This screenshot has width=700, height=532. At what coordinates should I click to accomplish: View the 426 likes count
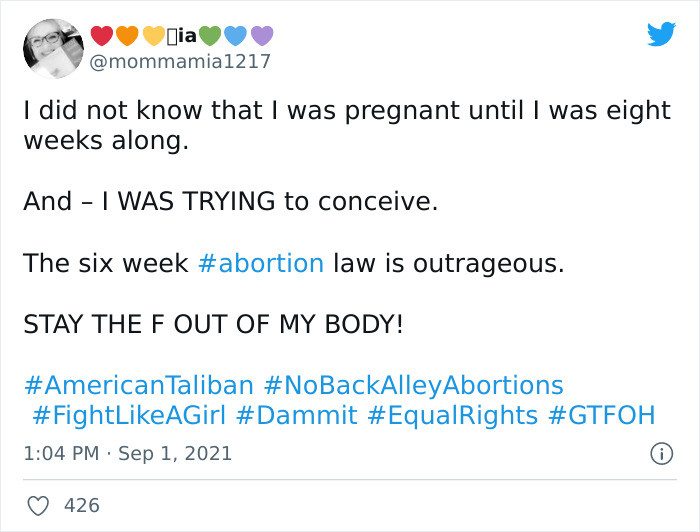coord(82,506)
